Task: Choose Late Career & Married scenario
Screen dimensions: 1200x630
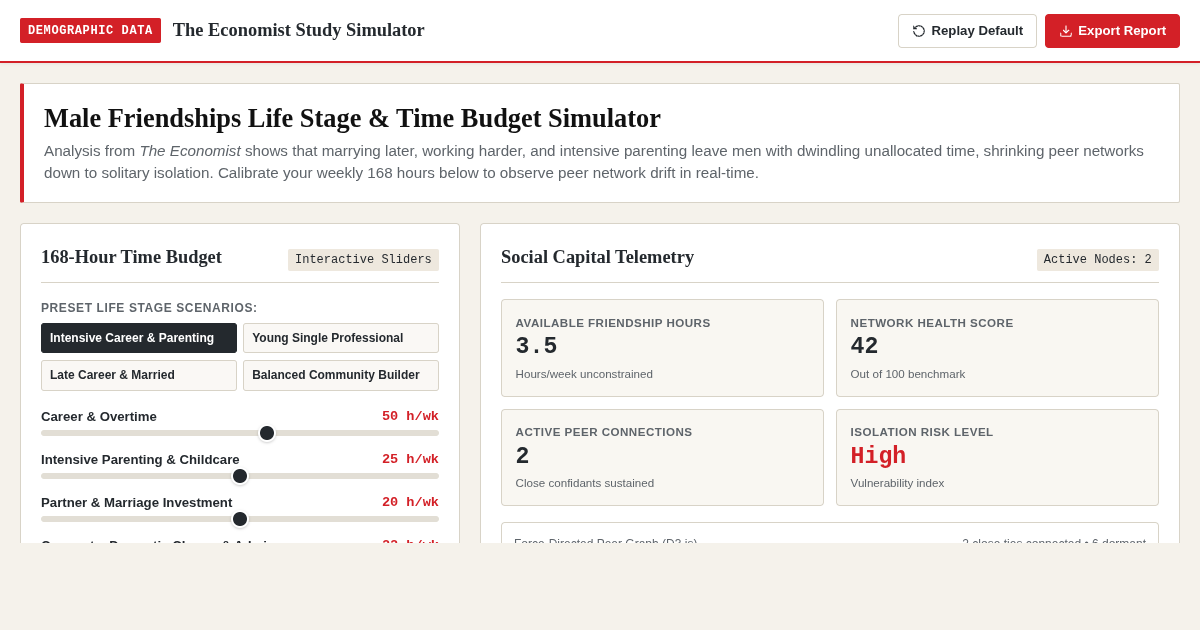Action: click(139, 375)
